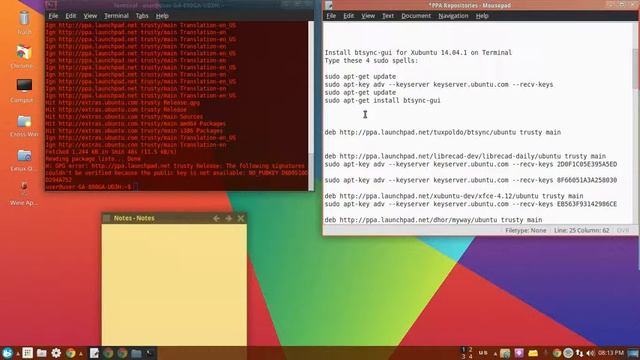Screen dimensions: 640x360
Task: Open the File menu in Mousepad
Action: click(x=331, y=16)
